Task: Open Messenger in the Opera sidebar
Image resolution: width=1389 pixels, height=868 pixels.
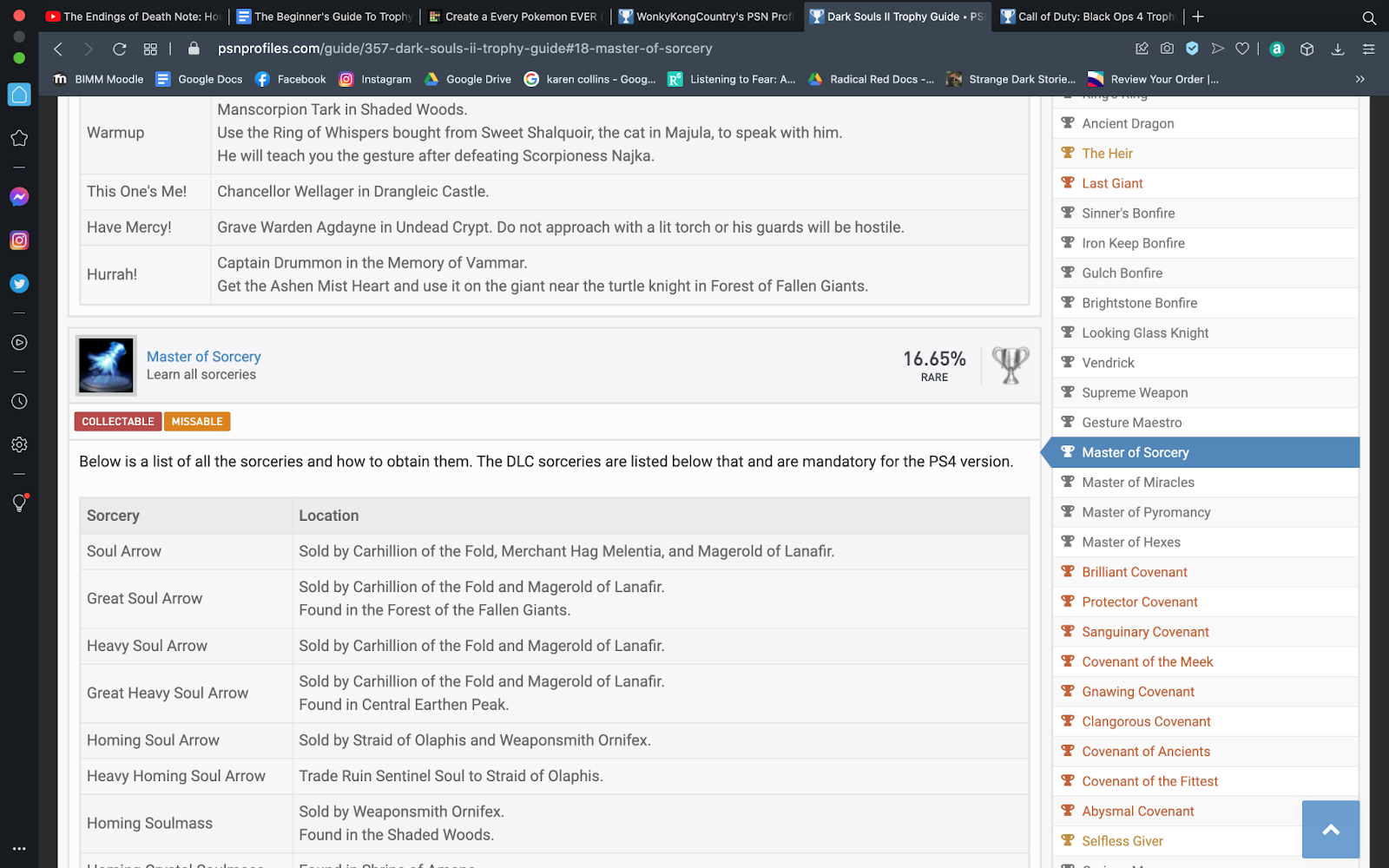Action: (19, 197)
